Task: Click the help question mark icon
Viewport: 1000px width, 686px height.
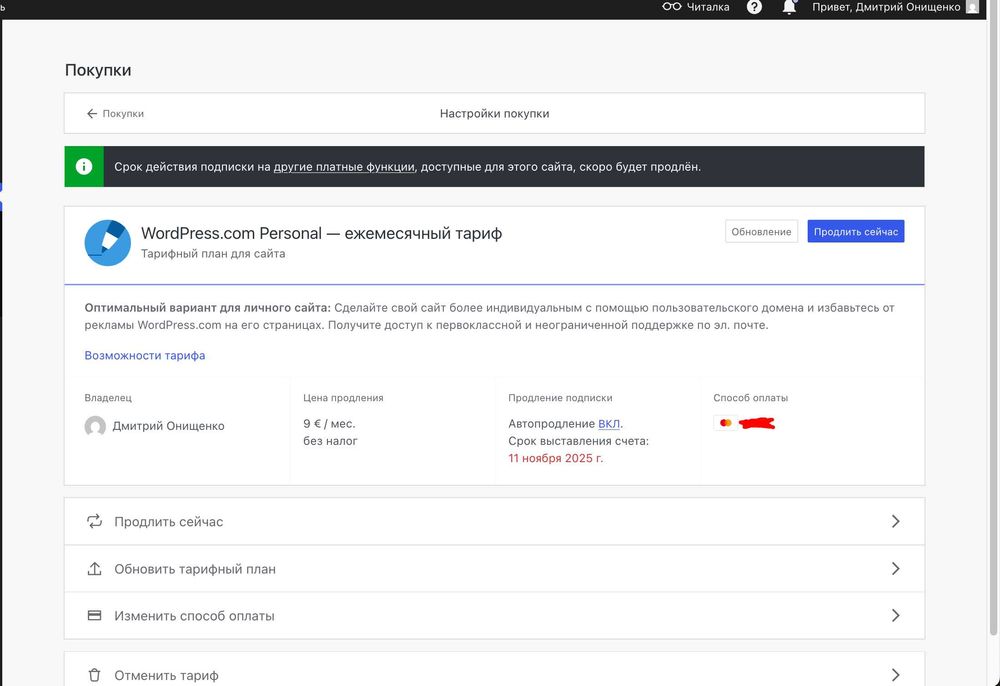Action: (754, 7)
